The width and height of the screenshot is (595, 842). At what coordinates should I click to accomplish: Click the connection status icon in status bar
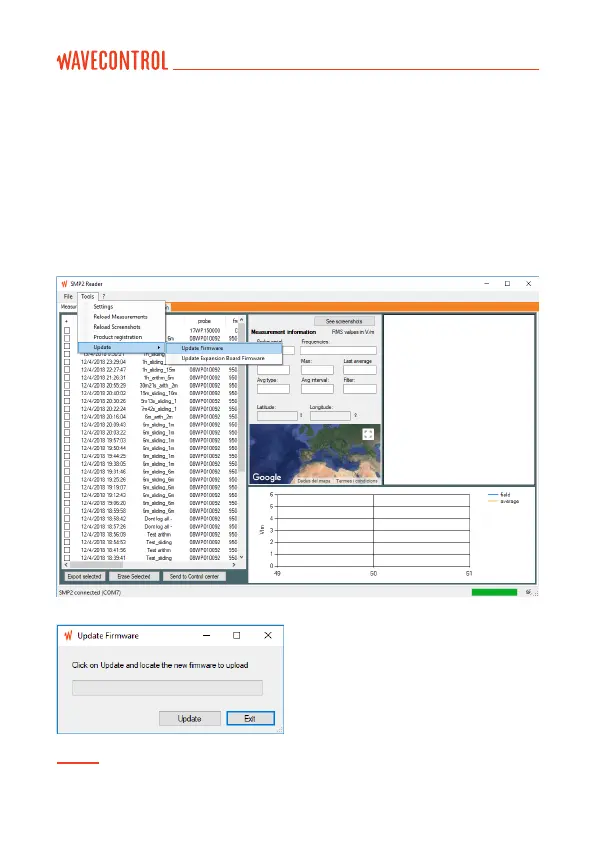click(x=529, y=592)
